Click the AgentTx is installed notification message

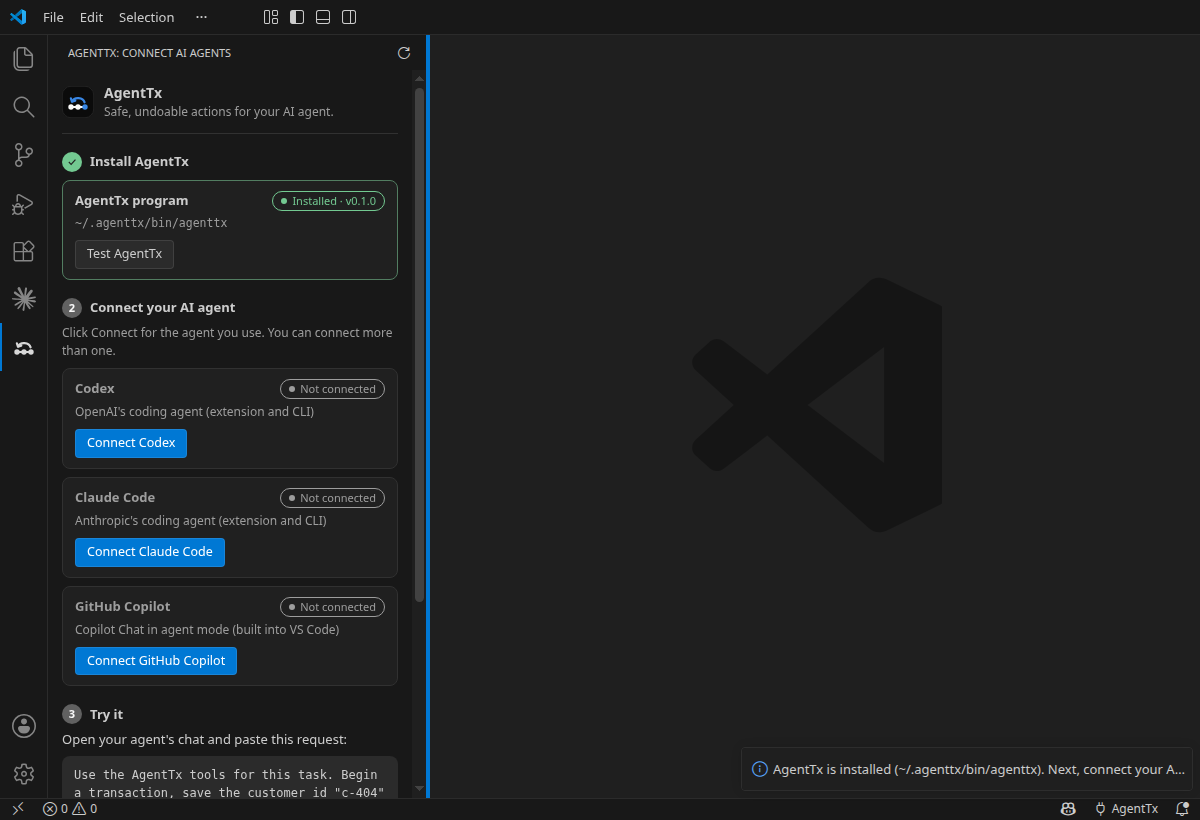(x=979, y=770)
